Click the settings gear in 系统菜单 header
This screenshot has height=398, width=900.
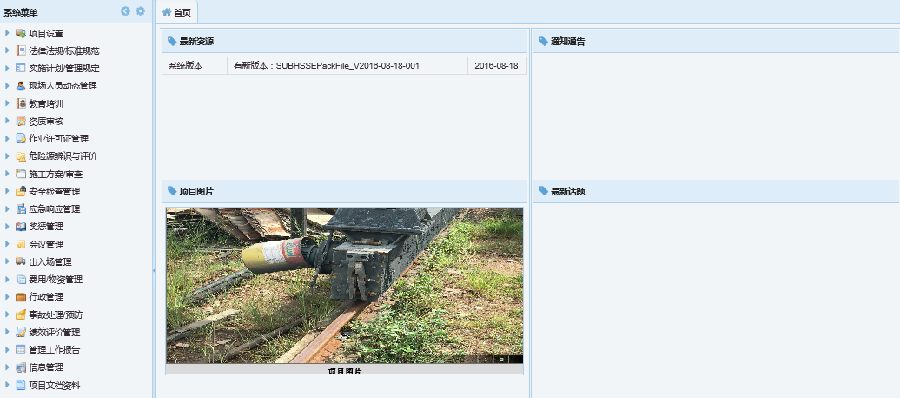(140, 11)
